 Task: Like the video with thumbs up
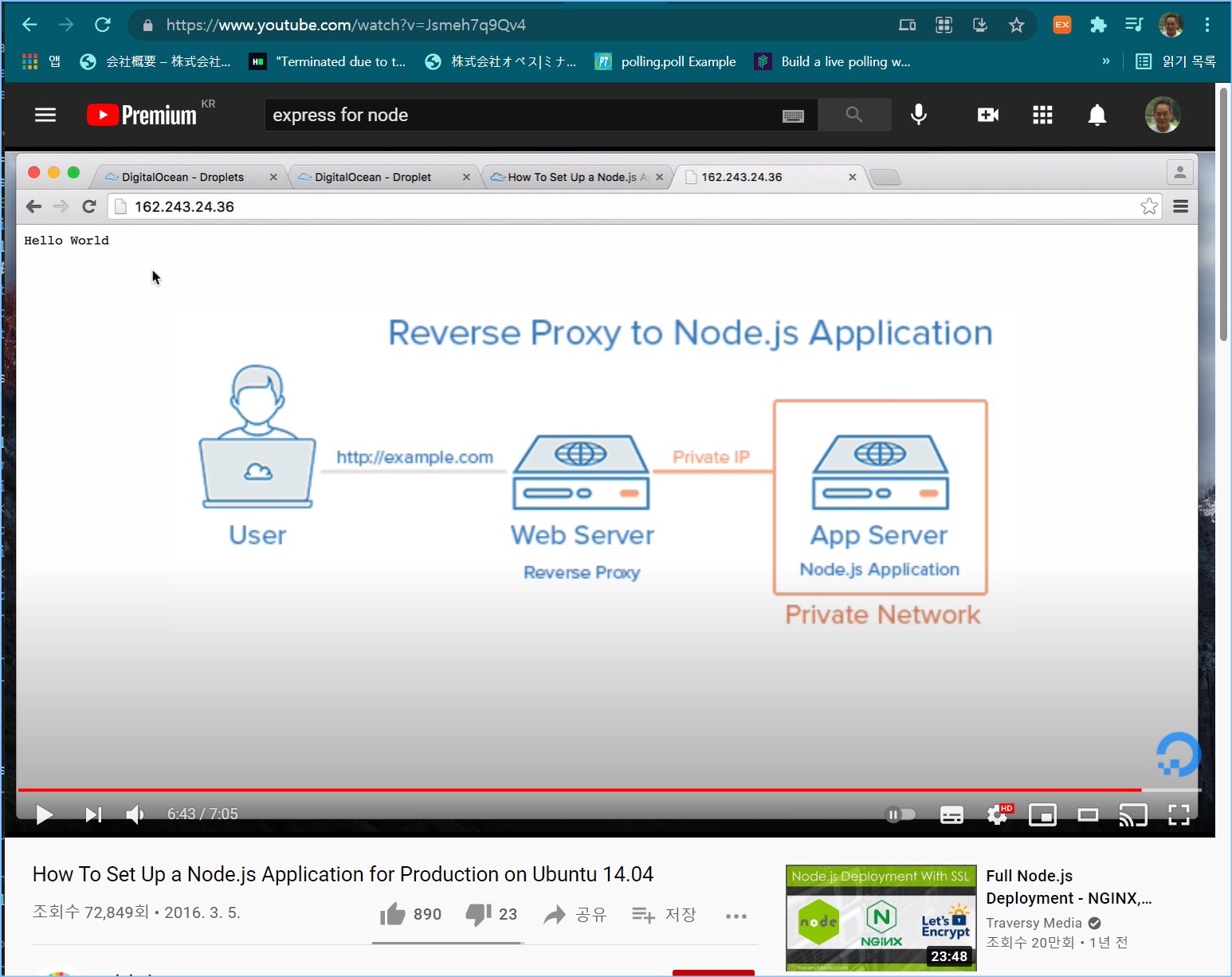tap(393, 914)
